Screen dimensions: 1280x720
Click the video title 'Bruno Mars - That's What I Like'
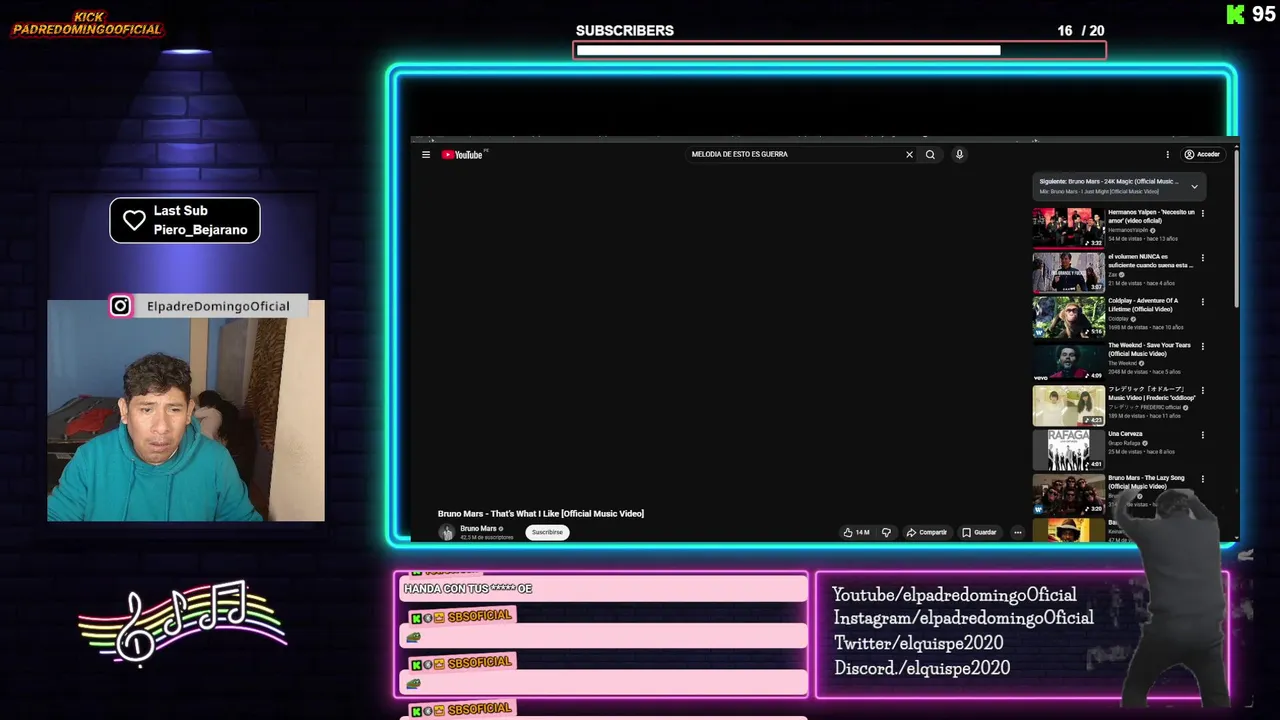pyautogui.click(x=541, y=513)
